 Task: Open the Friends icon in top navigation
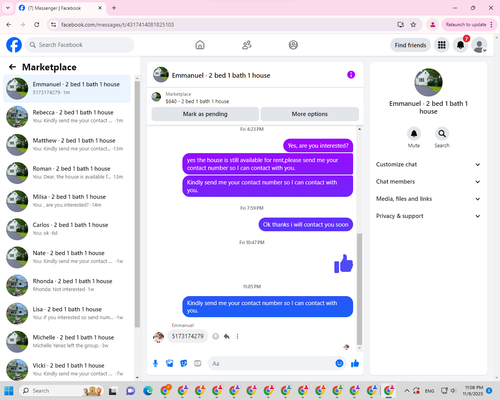(x=247, y=45)
